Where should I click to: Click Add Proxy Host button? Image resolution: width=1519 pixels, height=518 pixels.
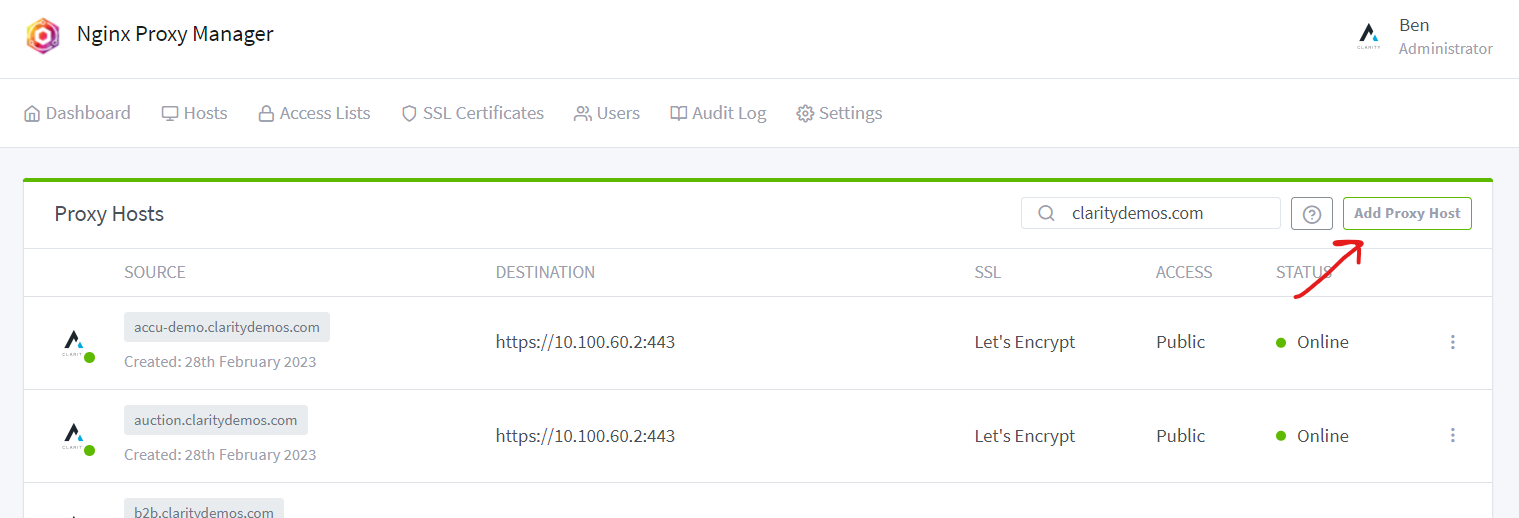coord(1407,213)
